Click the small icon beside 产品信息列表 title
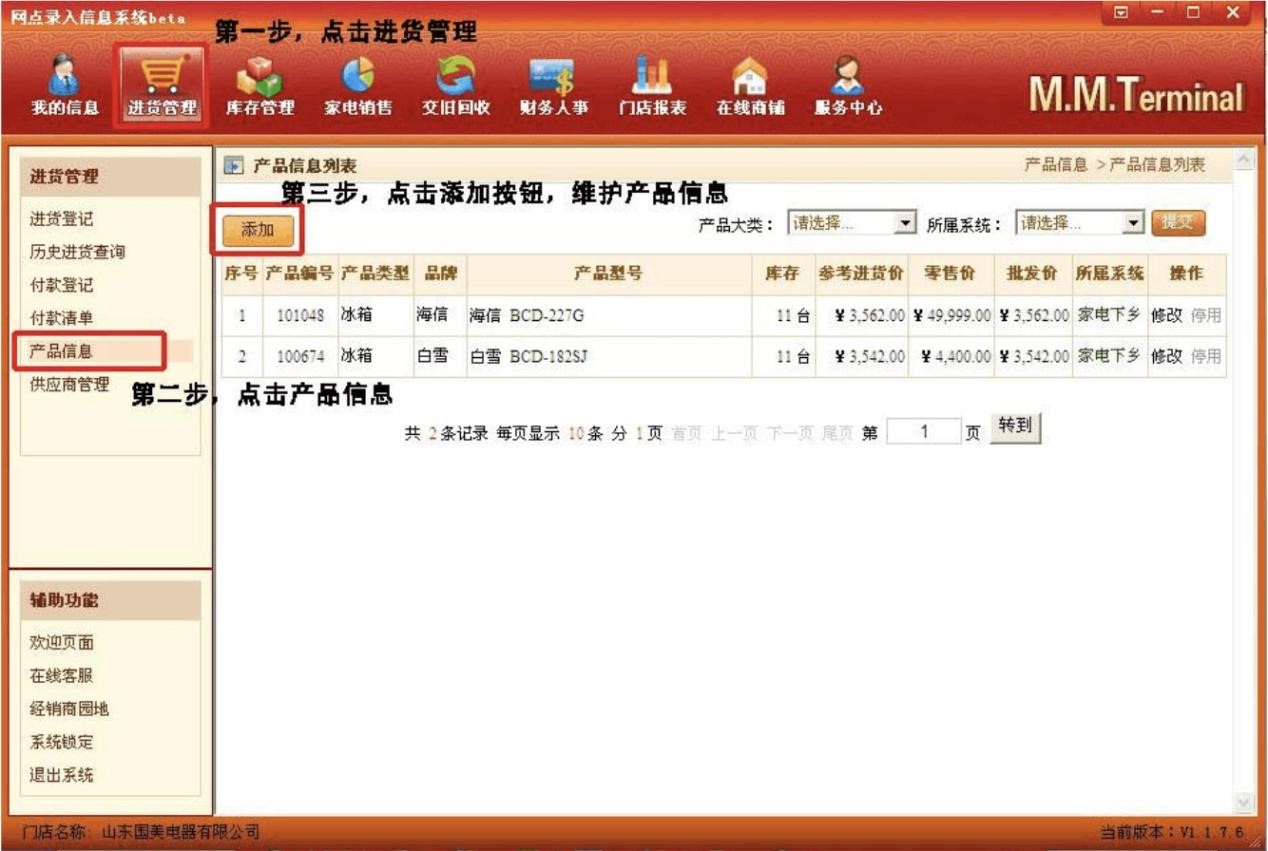 233,165
